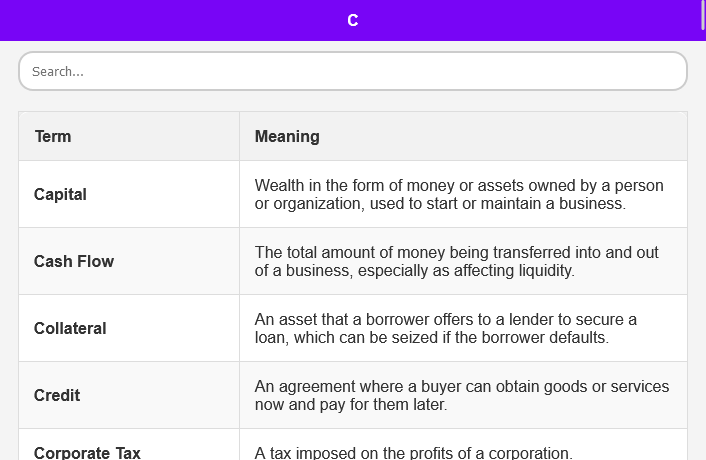
Task: Select the Cash Flow term cell
Action: pyautogui.click(x=129, y=262)
